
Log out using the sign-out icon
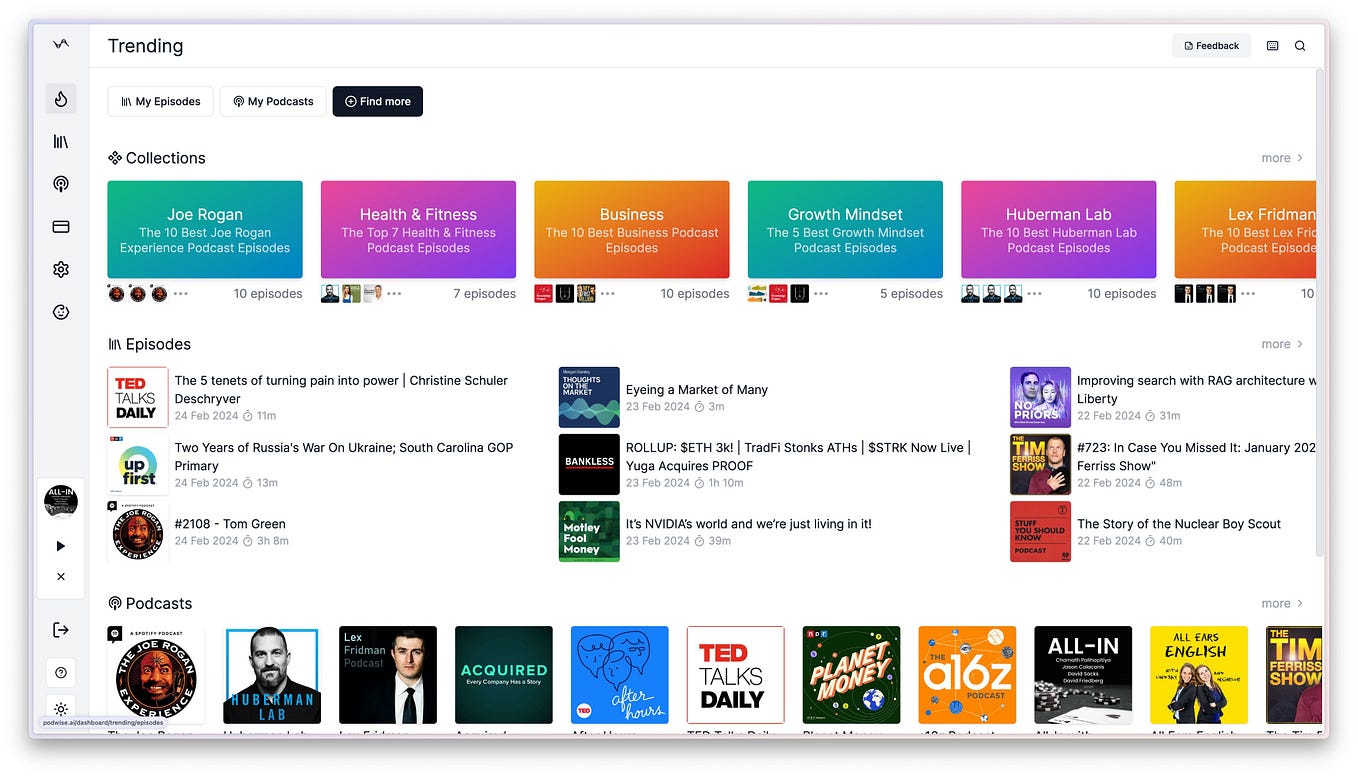61,629
